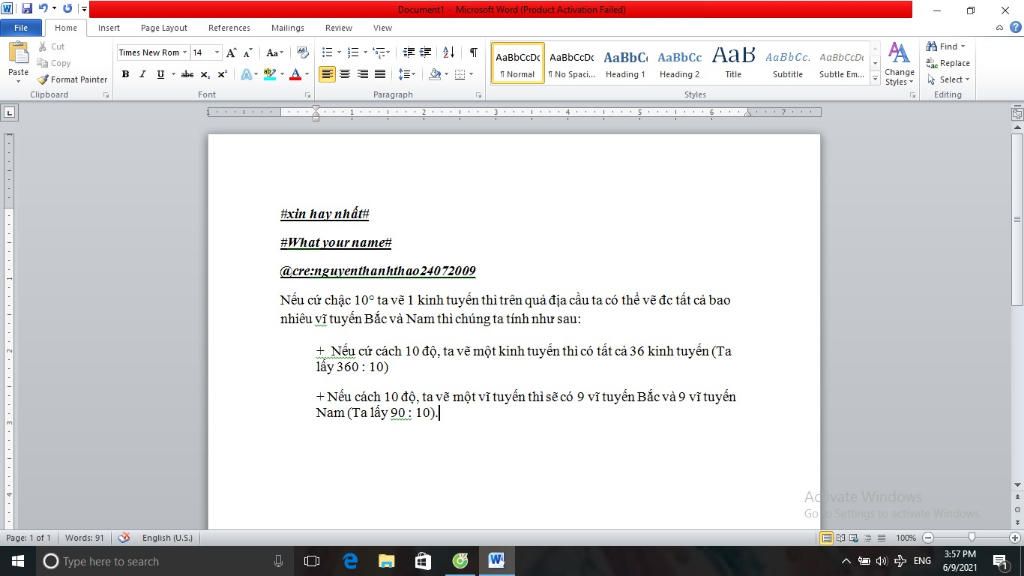This screenshot has height=576, width=1024.
Task: Open the ruler tab selector icon
Action: pyautogui.click(x=9, y=112)
